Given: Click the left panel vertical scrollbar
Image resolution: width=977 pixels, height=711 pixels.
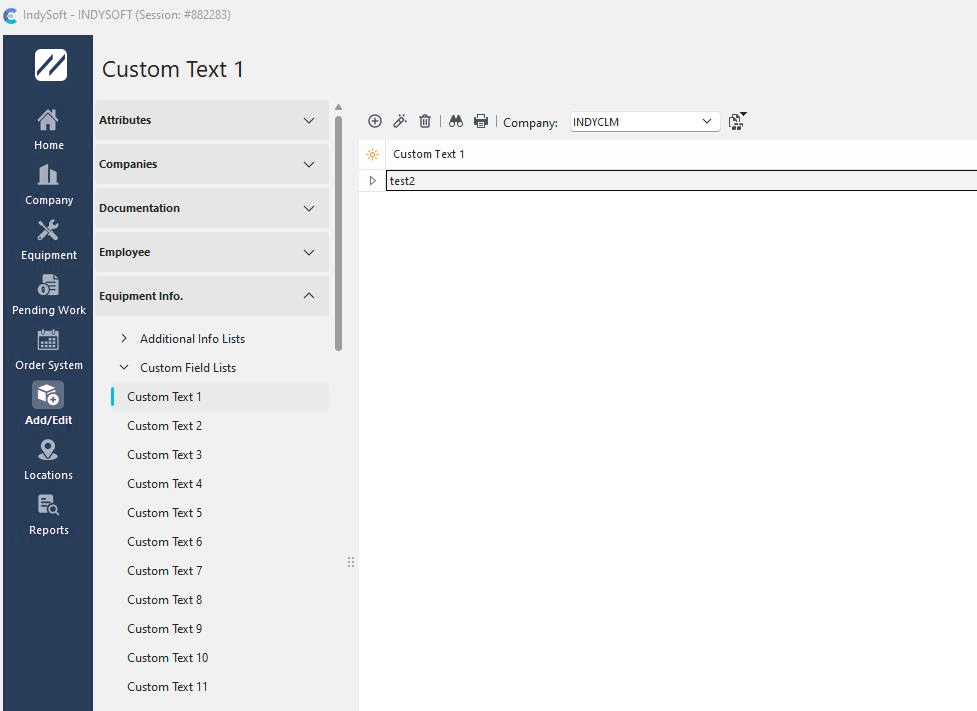Looking at the screenshot, I should point(338,234).
